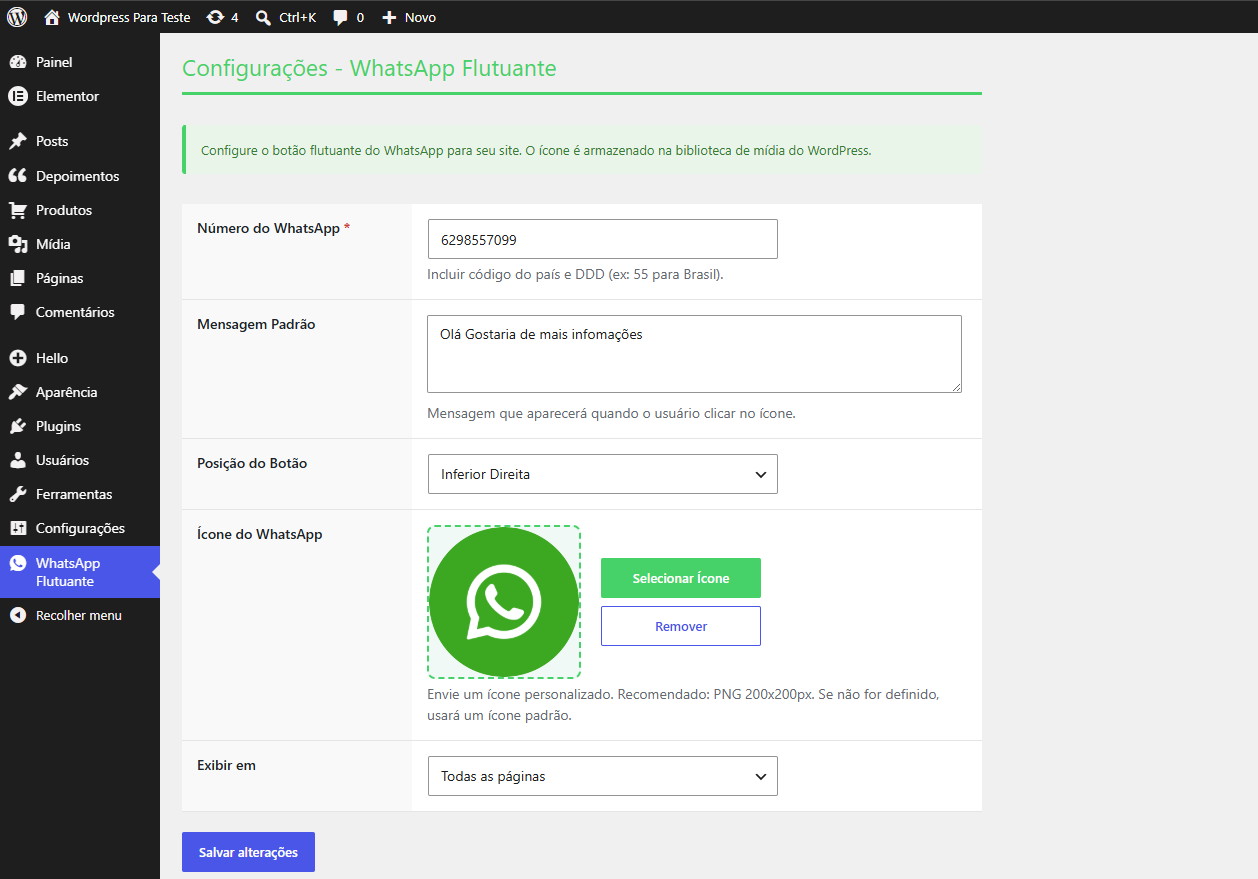Click the Recolher menu arrow icon
1258x879 pixels.
(x=17, y=615)
